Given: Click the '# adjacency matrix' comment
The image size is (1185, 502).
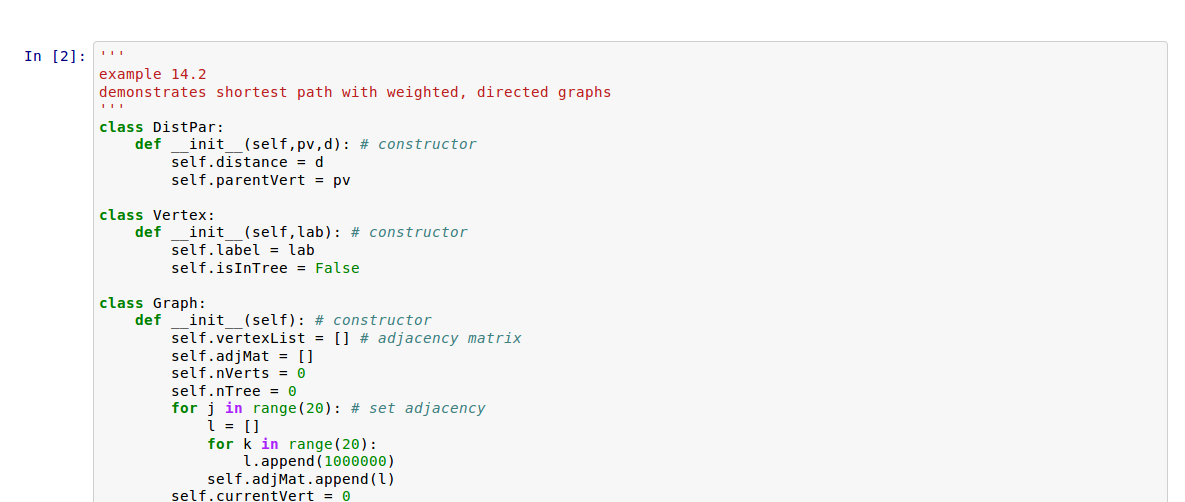Looking at the screenshot, I should click(440, 338).
